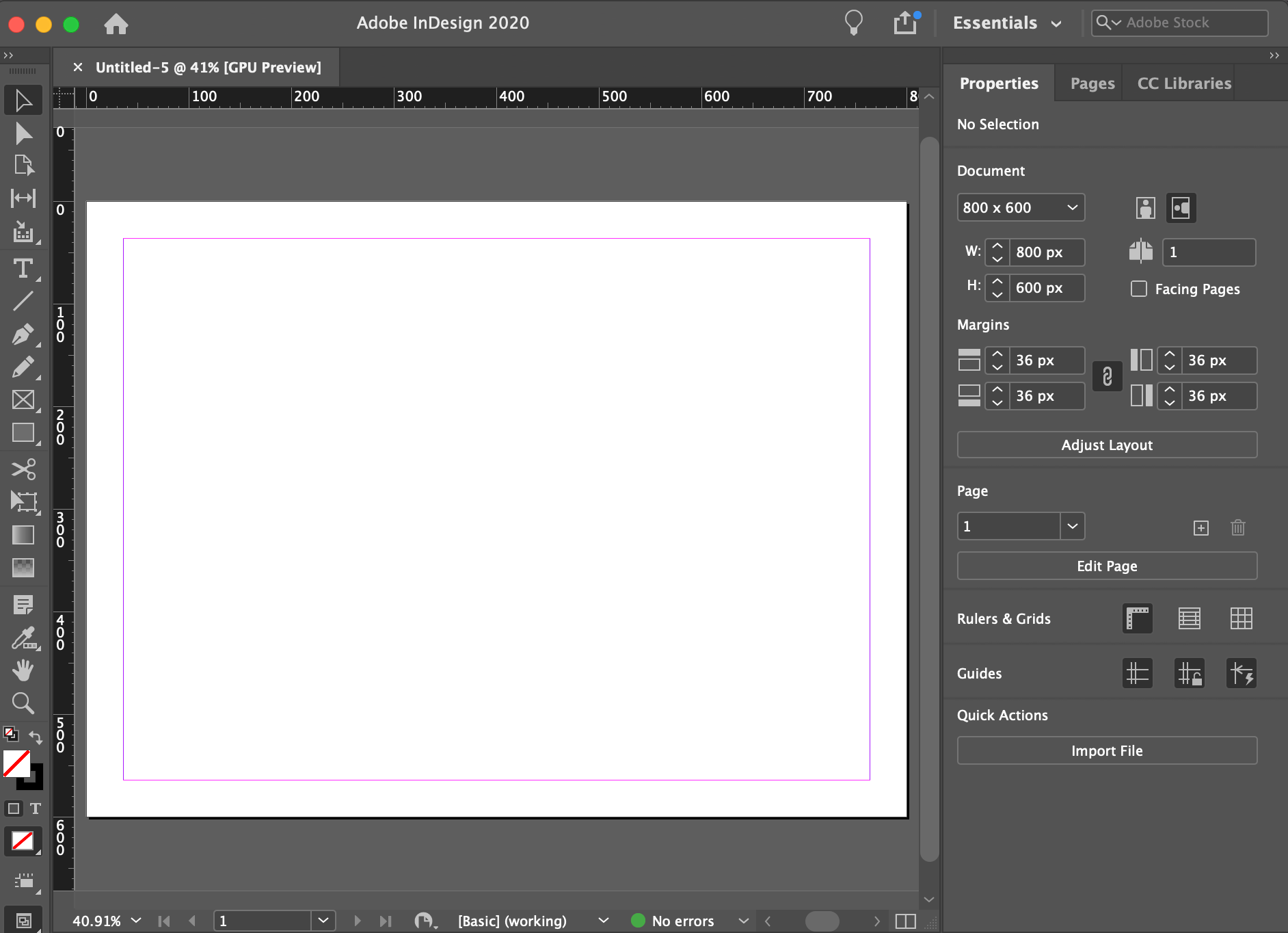Select the Hand tool
The image size is (1288, 933).
tap(23, 670)
